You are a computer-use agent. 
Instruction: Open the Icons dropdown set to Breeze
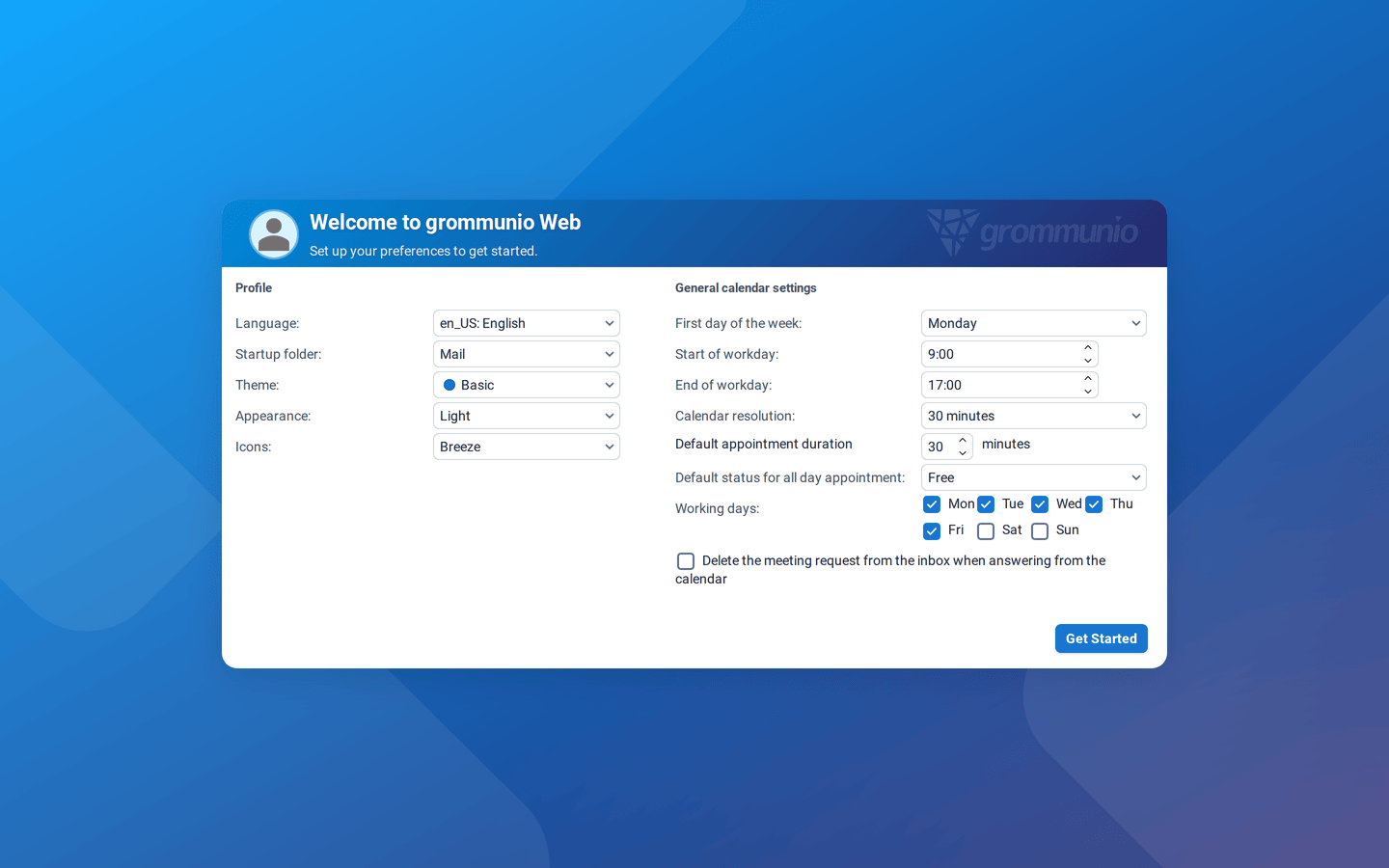click(x=527, y=447)
